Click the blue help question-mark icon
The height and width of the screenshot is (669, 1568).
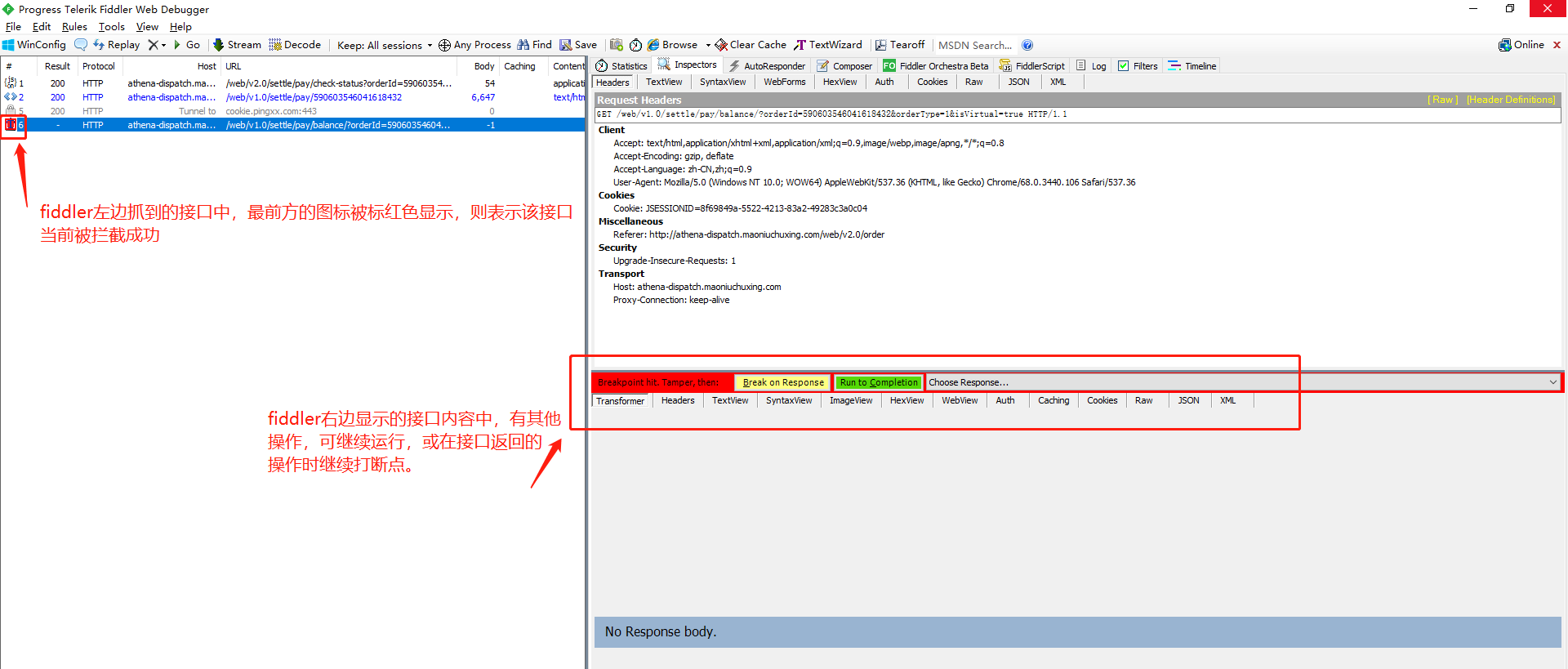pyautogui.click(x=1027, y=45)
